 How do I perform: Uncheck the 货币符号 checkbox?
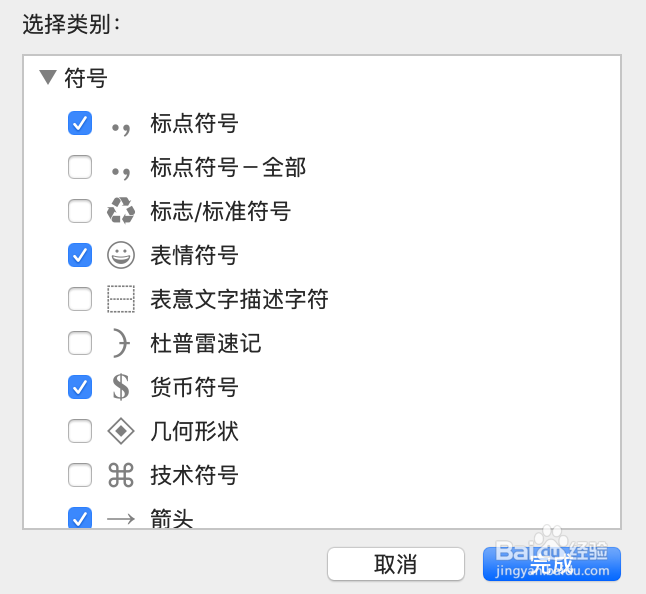click(x=80, y=387)
